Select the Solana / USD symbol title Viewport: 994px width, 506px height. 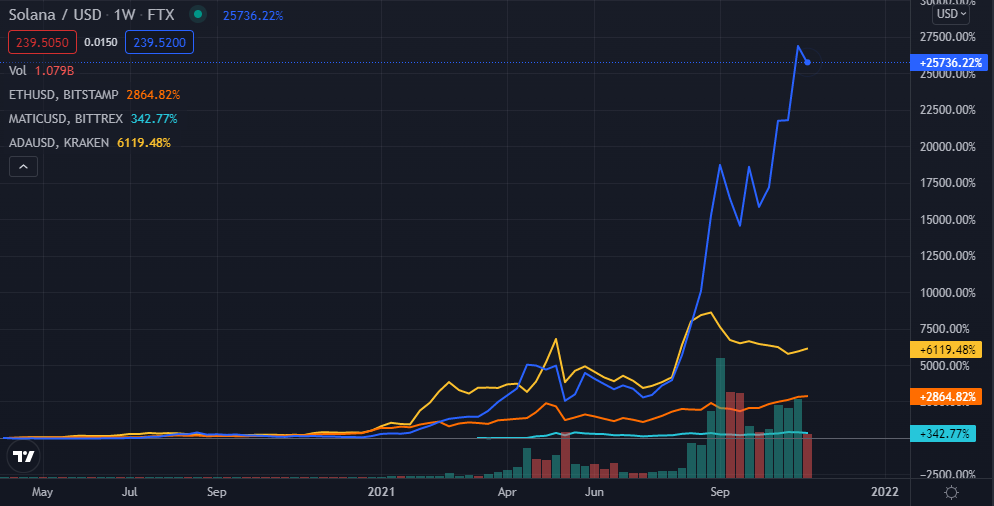point(55,15)
